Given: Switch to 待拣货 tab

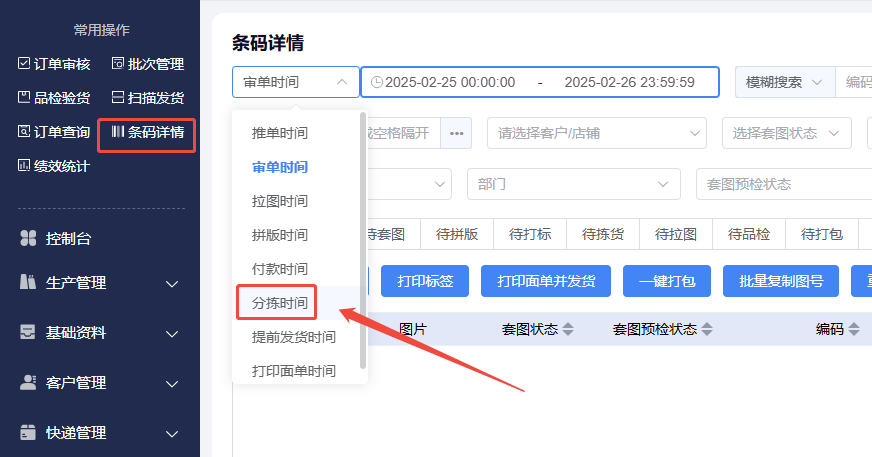Looking at the screenshot, I should point(602,234).
